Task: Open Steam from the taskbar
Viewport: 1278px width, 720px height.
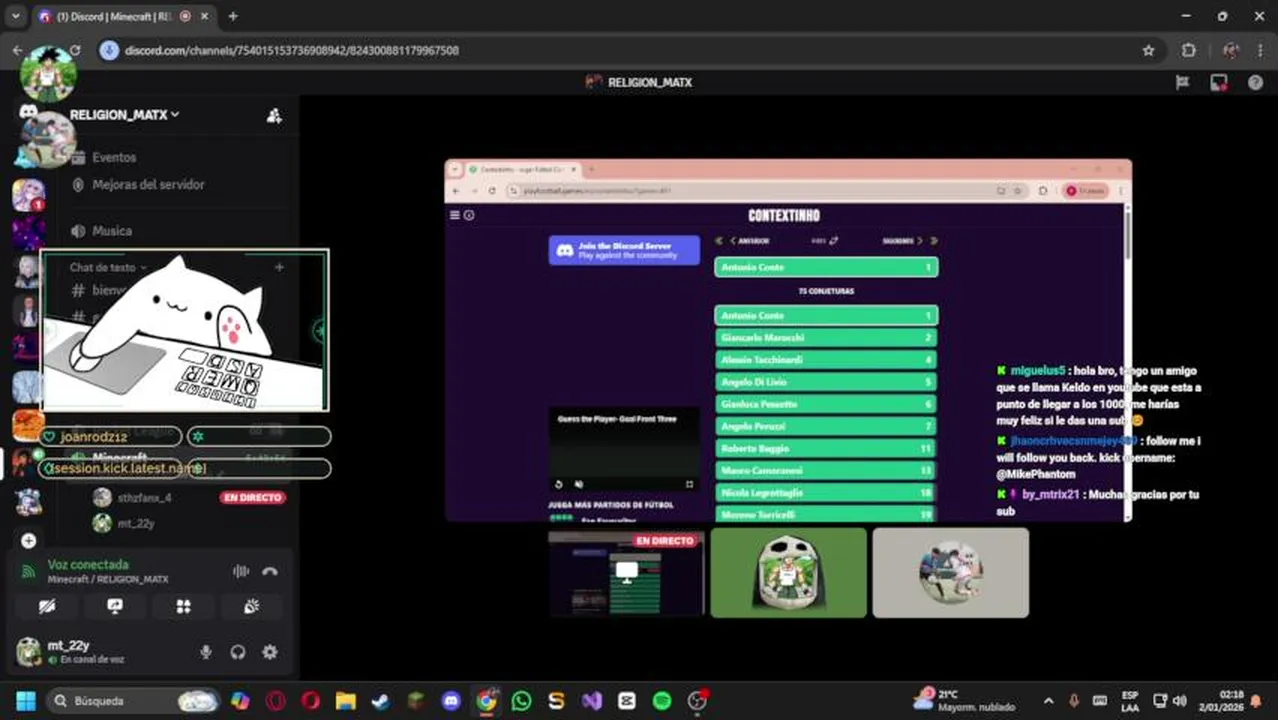Action: click(x=381, y=701)
